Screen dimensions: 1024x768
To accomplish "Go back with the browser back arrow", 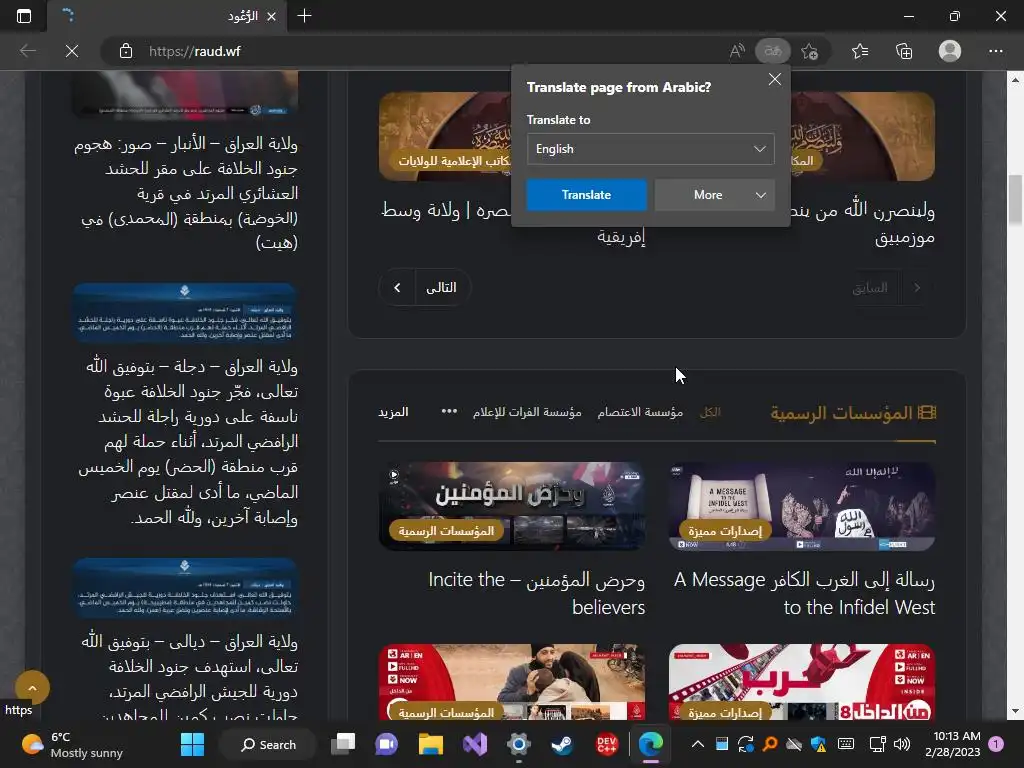I will click(x=27, y=51).
